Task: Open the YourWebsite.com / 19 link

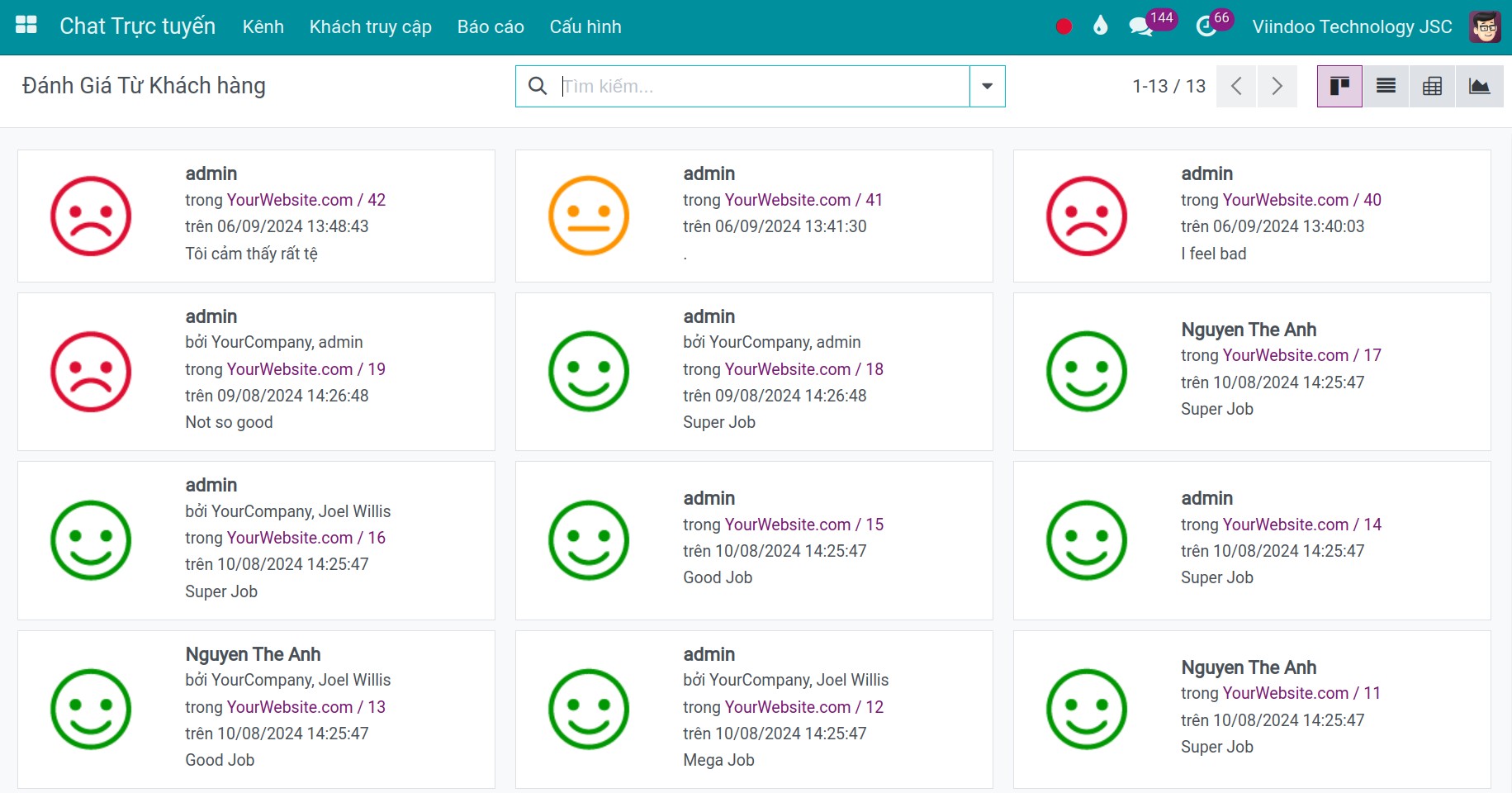Action: 306,369
